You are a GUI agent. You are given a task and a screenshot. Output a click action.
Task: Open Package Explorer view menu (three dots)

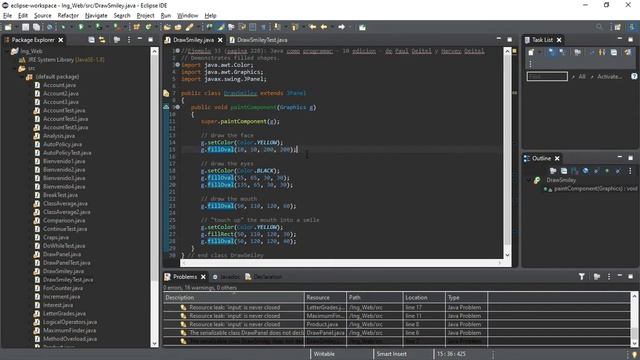coord(129,40)
